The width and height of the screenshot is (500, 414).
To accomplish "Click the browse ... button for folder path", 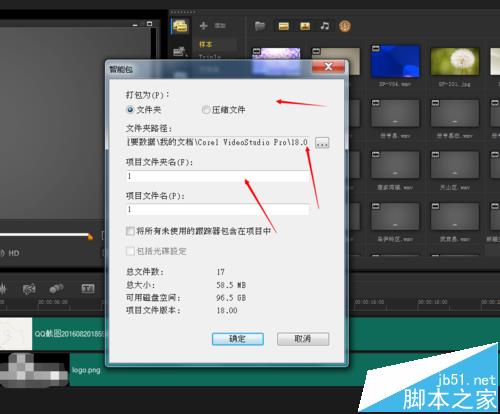I will 322,143.
